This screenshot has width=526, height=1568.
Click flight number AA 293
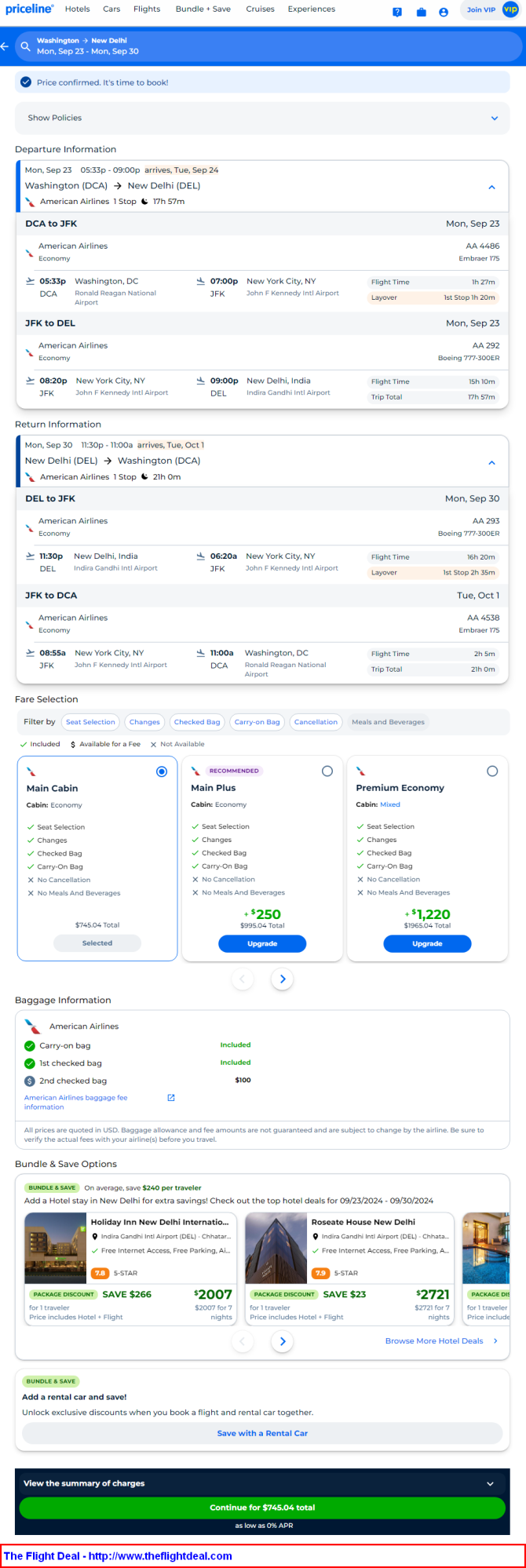point(486,520)
